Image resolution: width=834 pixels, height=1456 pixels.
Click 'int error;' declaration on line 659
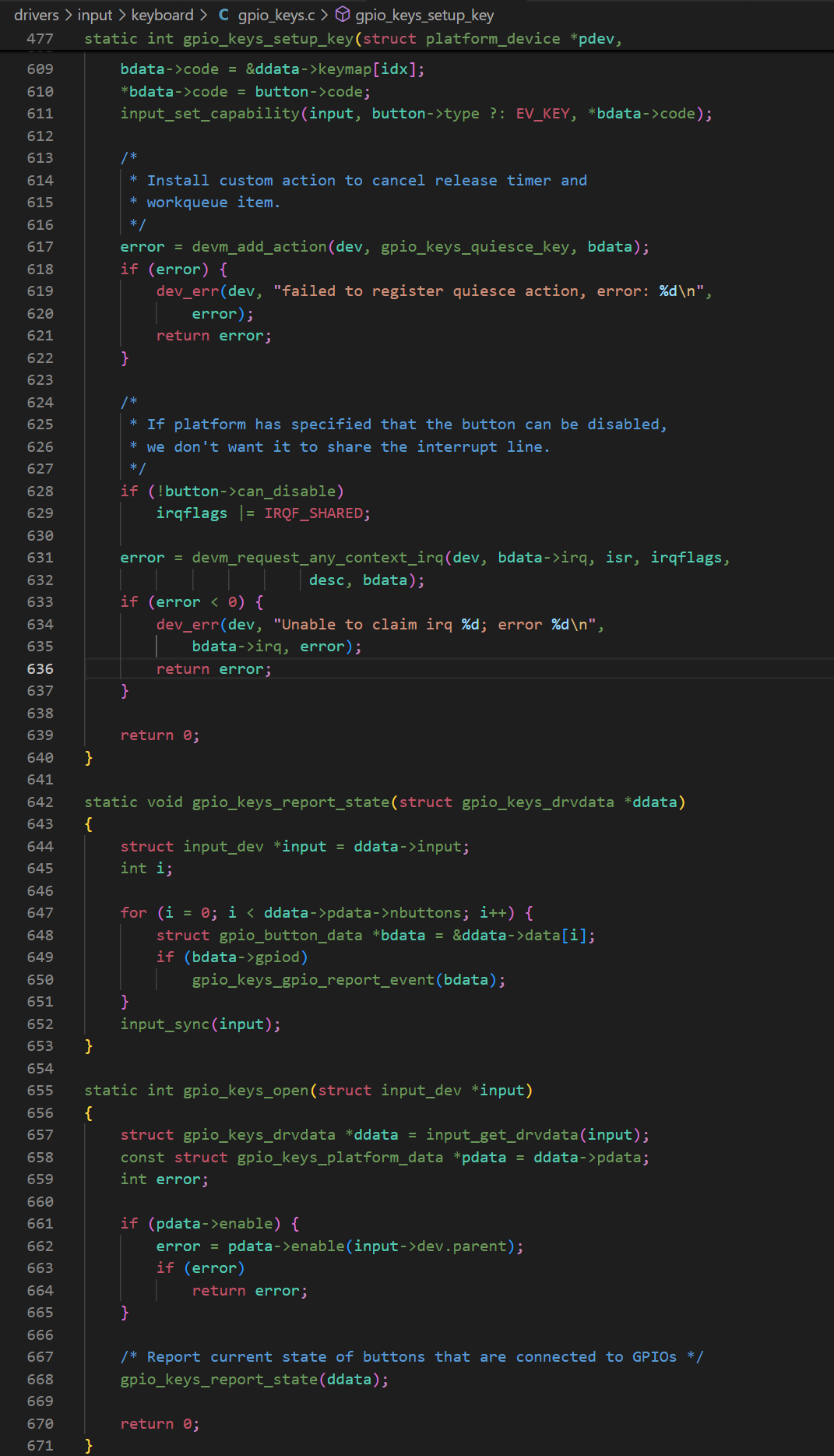point(165,1179)
